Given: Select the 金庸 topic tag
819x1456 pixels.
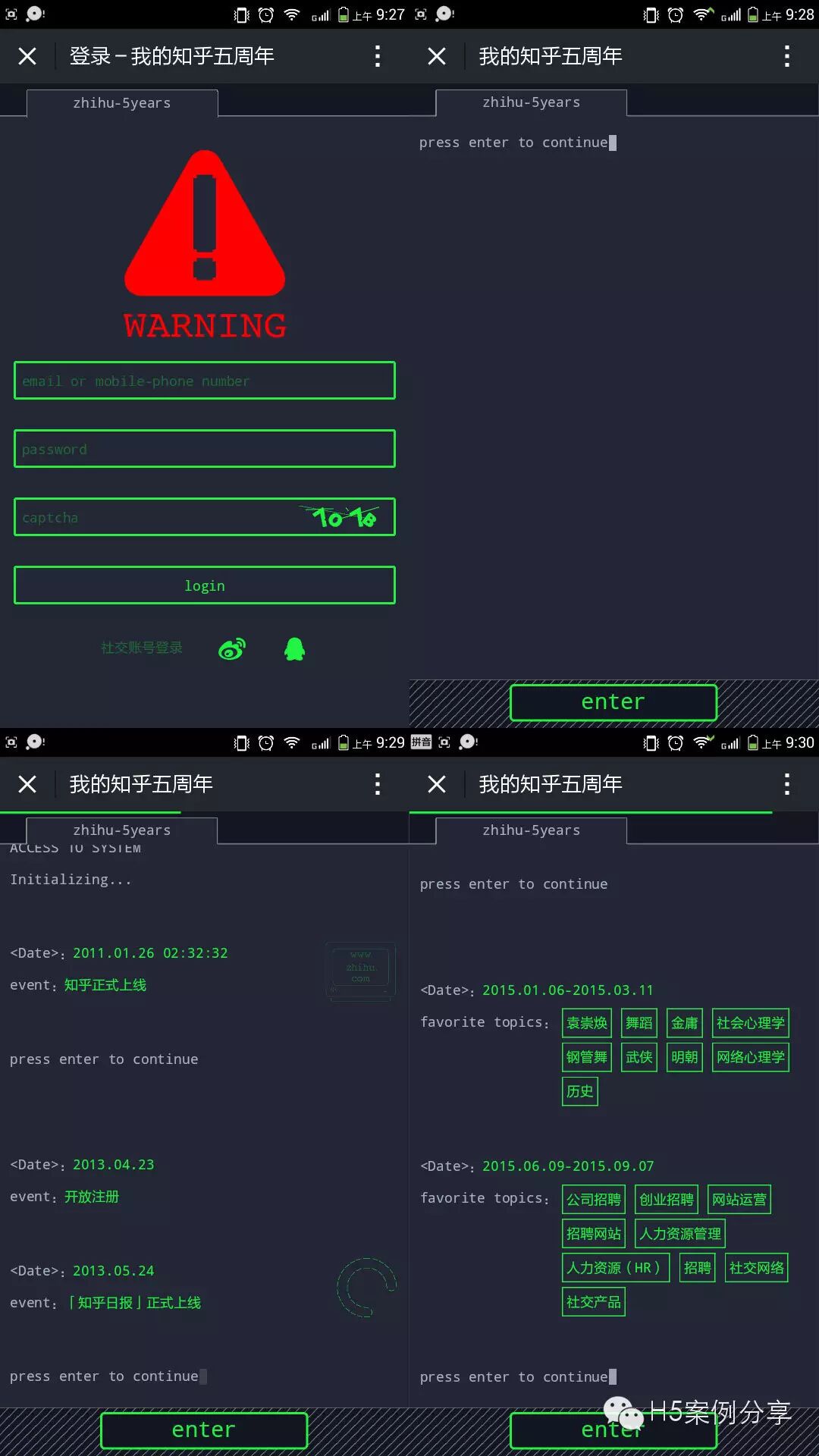Looking at the screenshot, I should click(x=685, y=1023).
